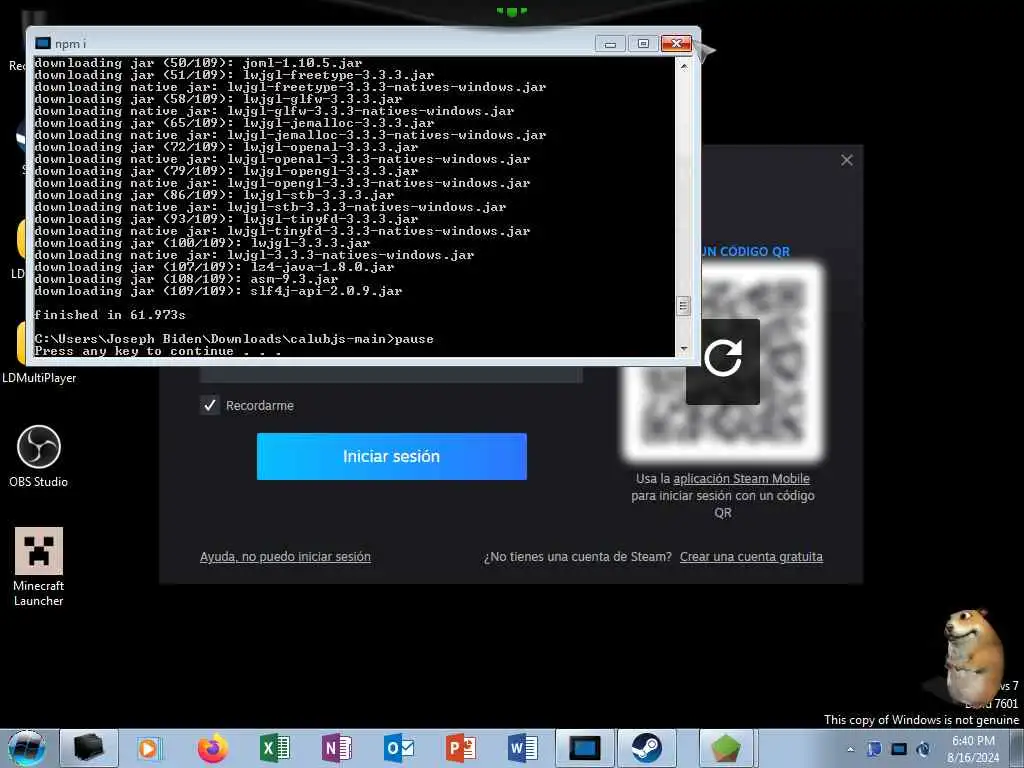The width and height of the screenshot is (1024, 768).
Task: Click the asm-9.3.jar console line
Action: pos(186,279)
